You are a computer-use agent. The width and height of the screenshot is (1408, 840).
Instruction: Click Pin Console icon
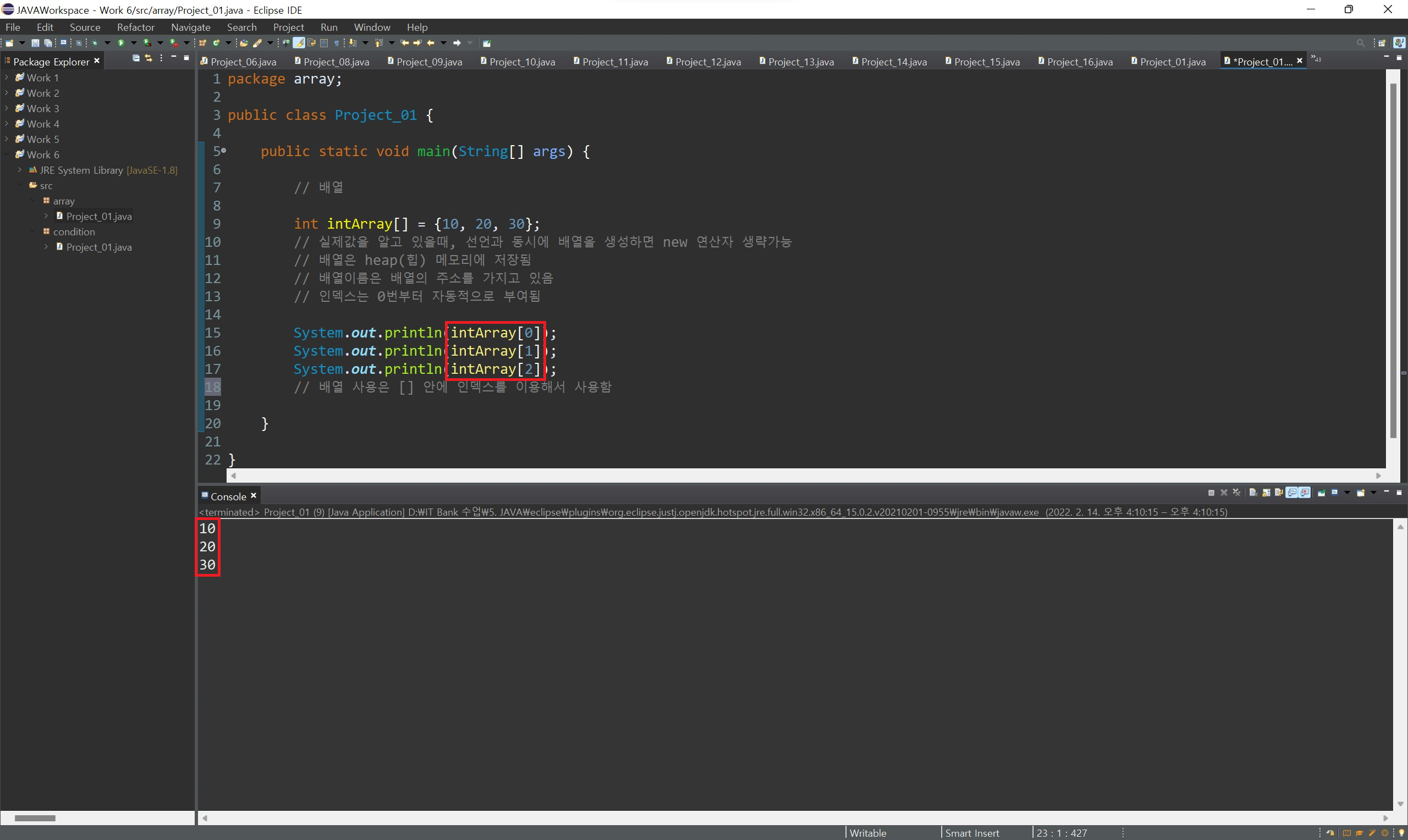click(1322, 493)
